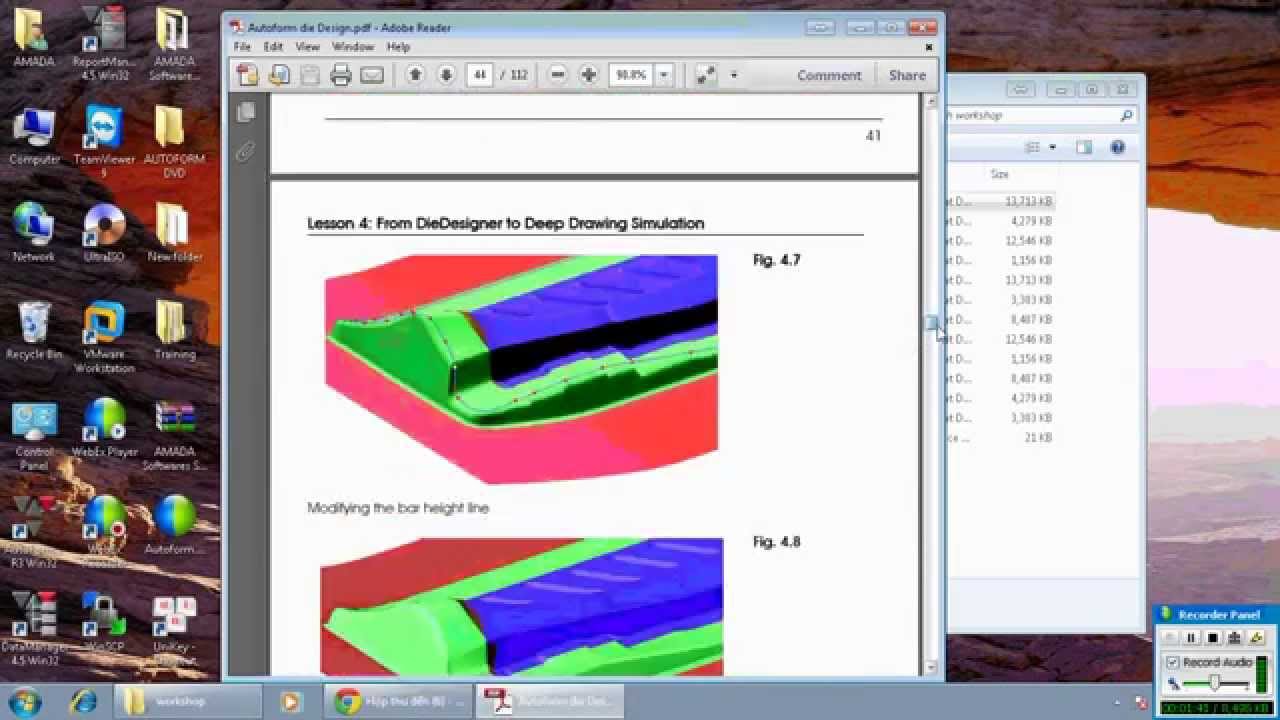Open the Share pane

tap(907, 75)
